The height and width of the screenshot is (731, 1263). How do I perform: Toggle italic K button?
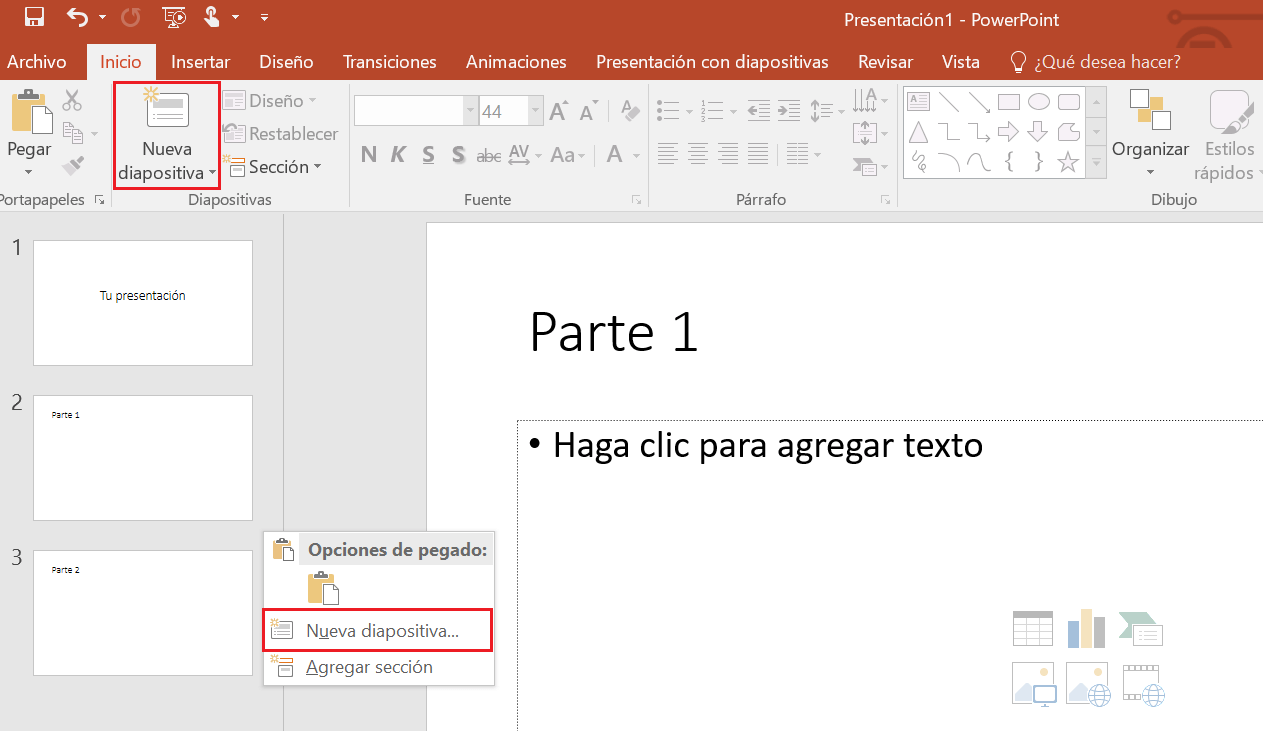click(398, 155)
